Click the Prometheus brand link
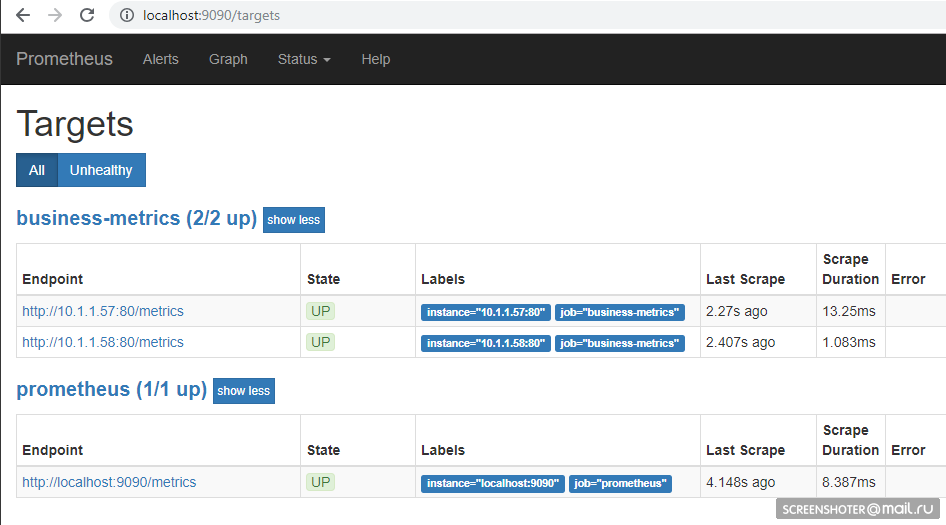 click(64, 59)
